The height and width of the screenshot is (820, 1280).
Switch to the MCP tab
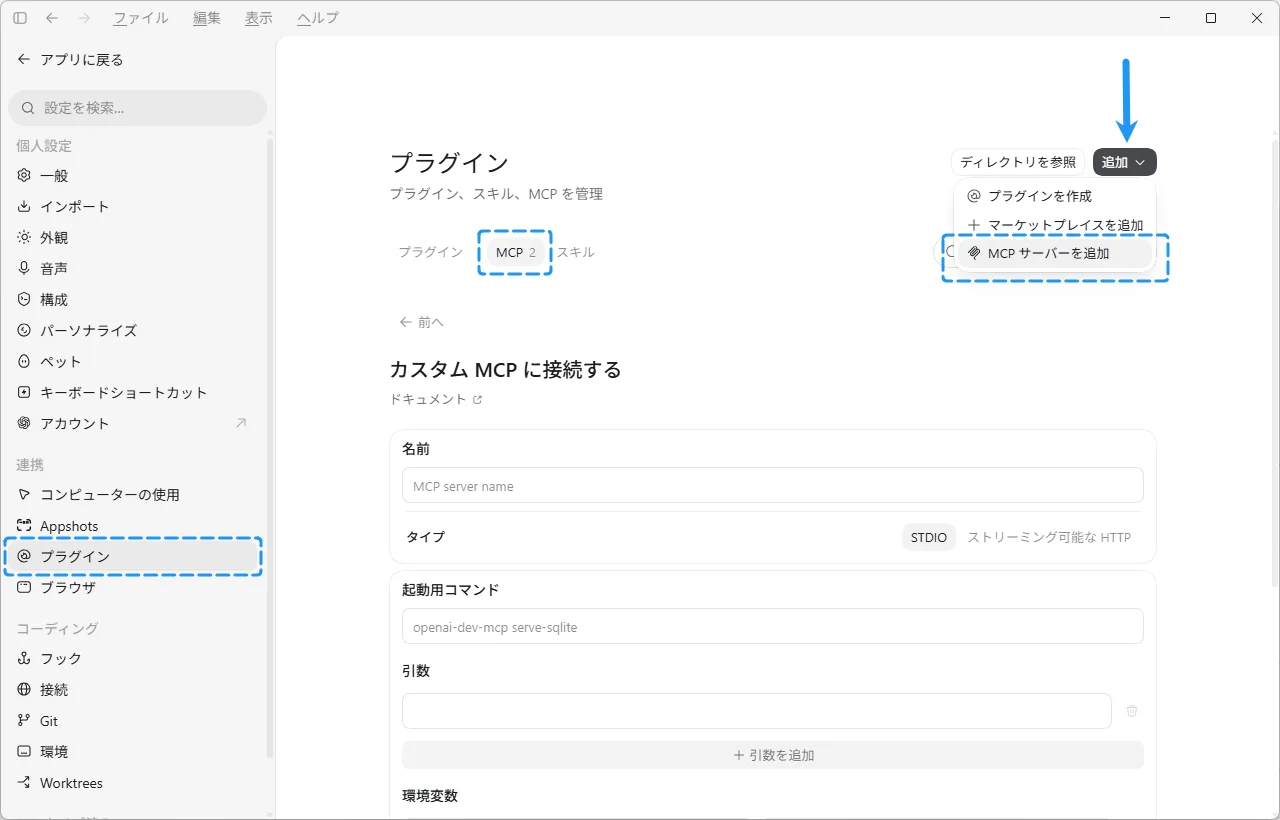(x=516, y=252)
